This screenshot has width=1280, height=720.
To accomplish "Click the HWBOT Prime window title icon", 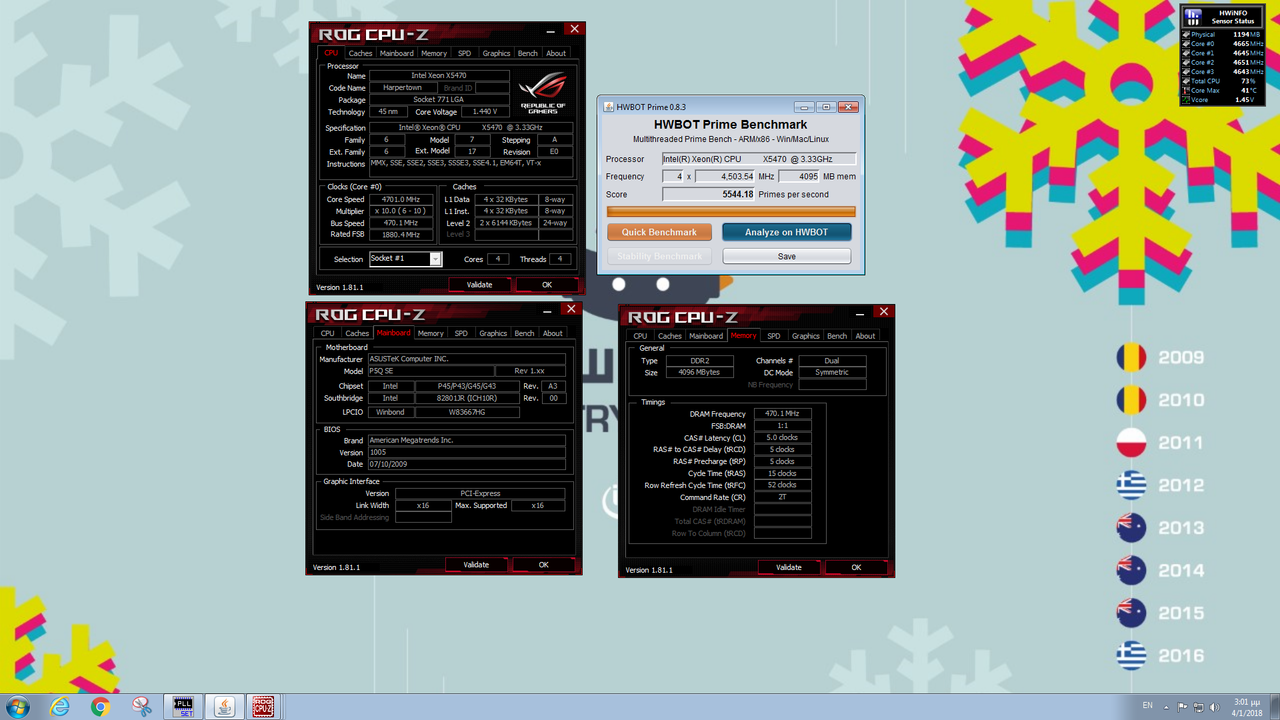I will tap(609, 107).
